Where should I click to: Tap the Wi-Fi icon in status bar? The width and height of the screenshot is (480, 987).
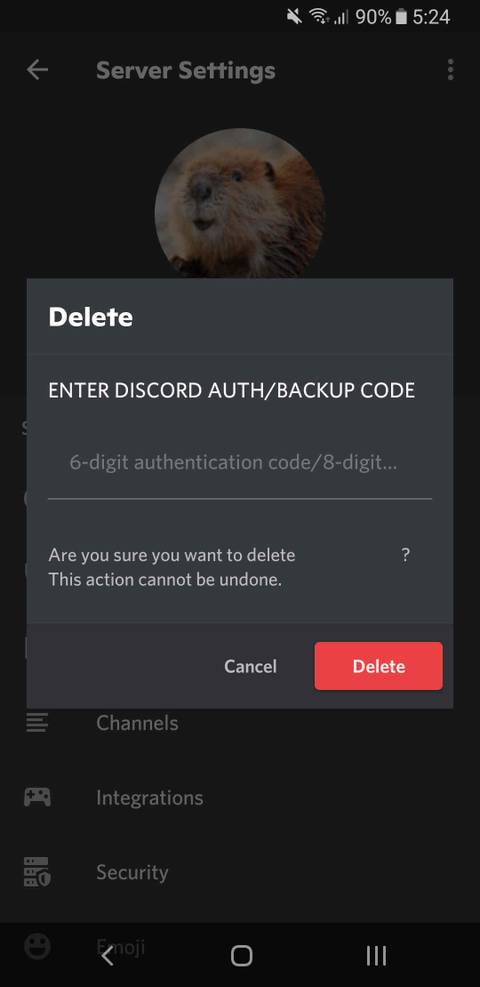(319, 17)
